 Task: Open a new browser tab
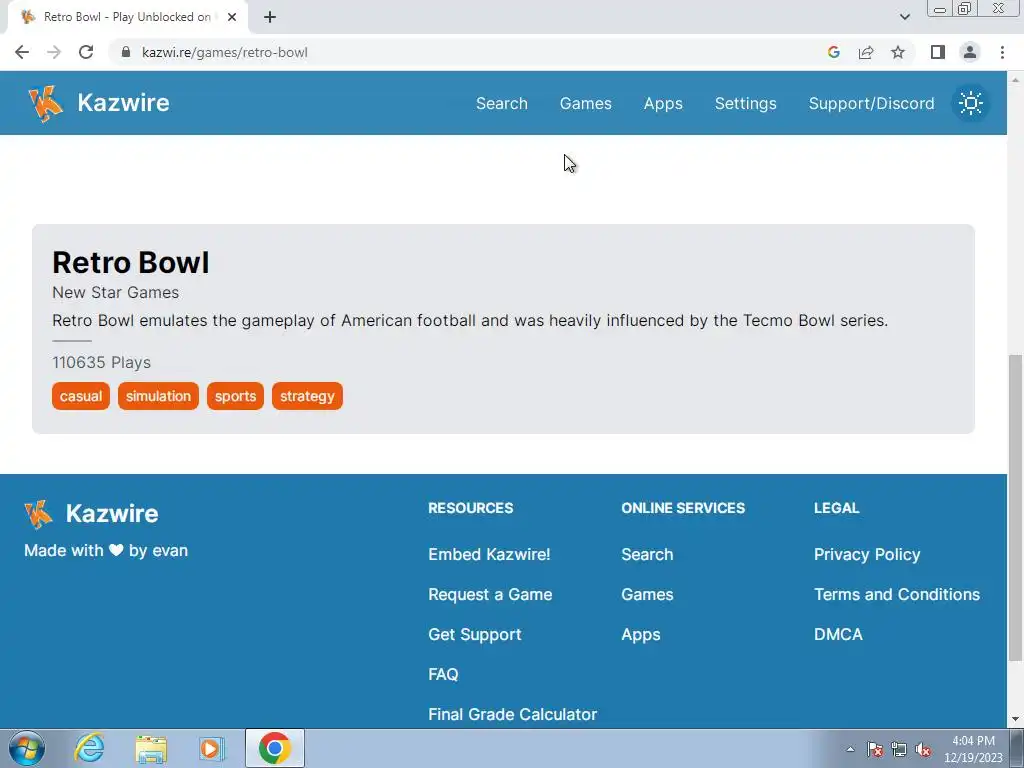tap(270, 17)
